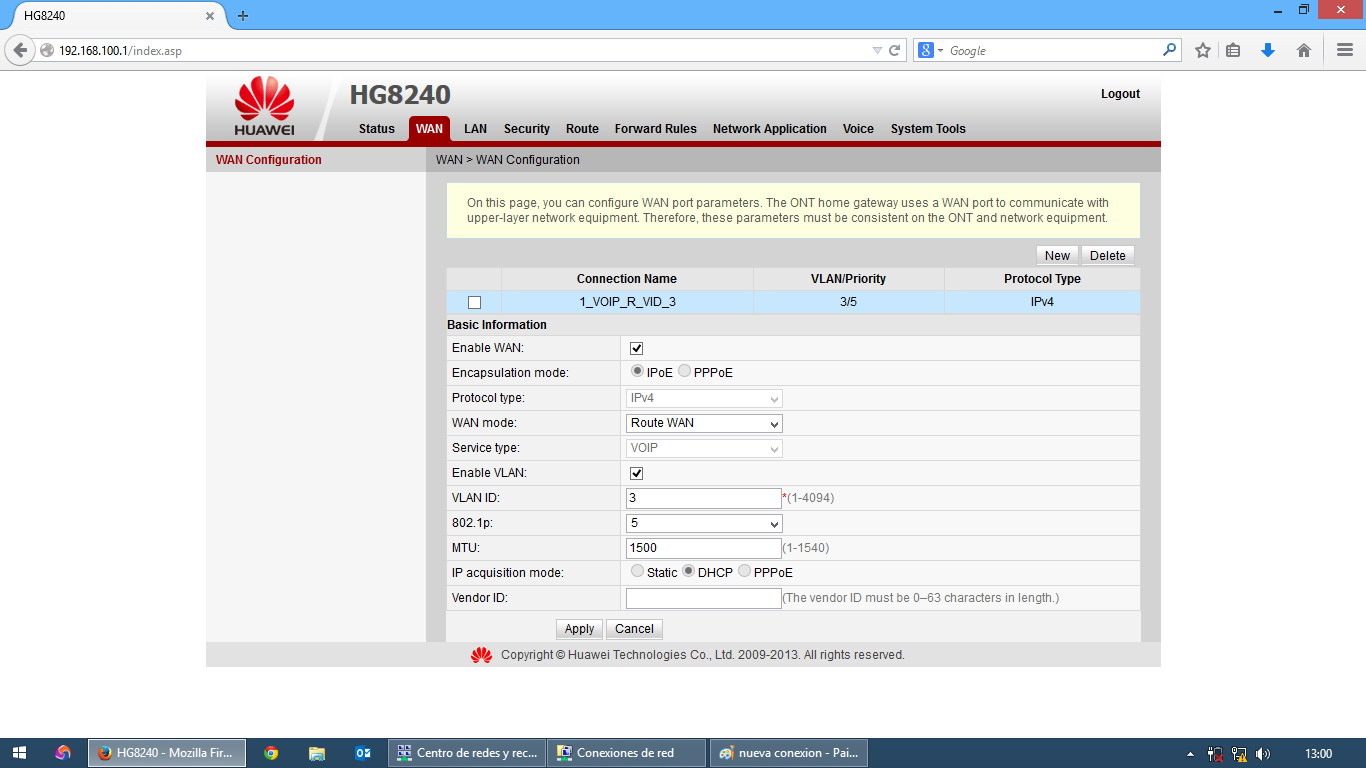Go to the browser home icon
Viewport: 1366px width, 768px height.
[1304, 50]
